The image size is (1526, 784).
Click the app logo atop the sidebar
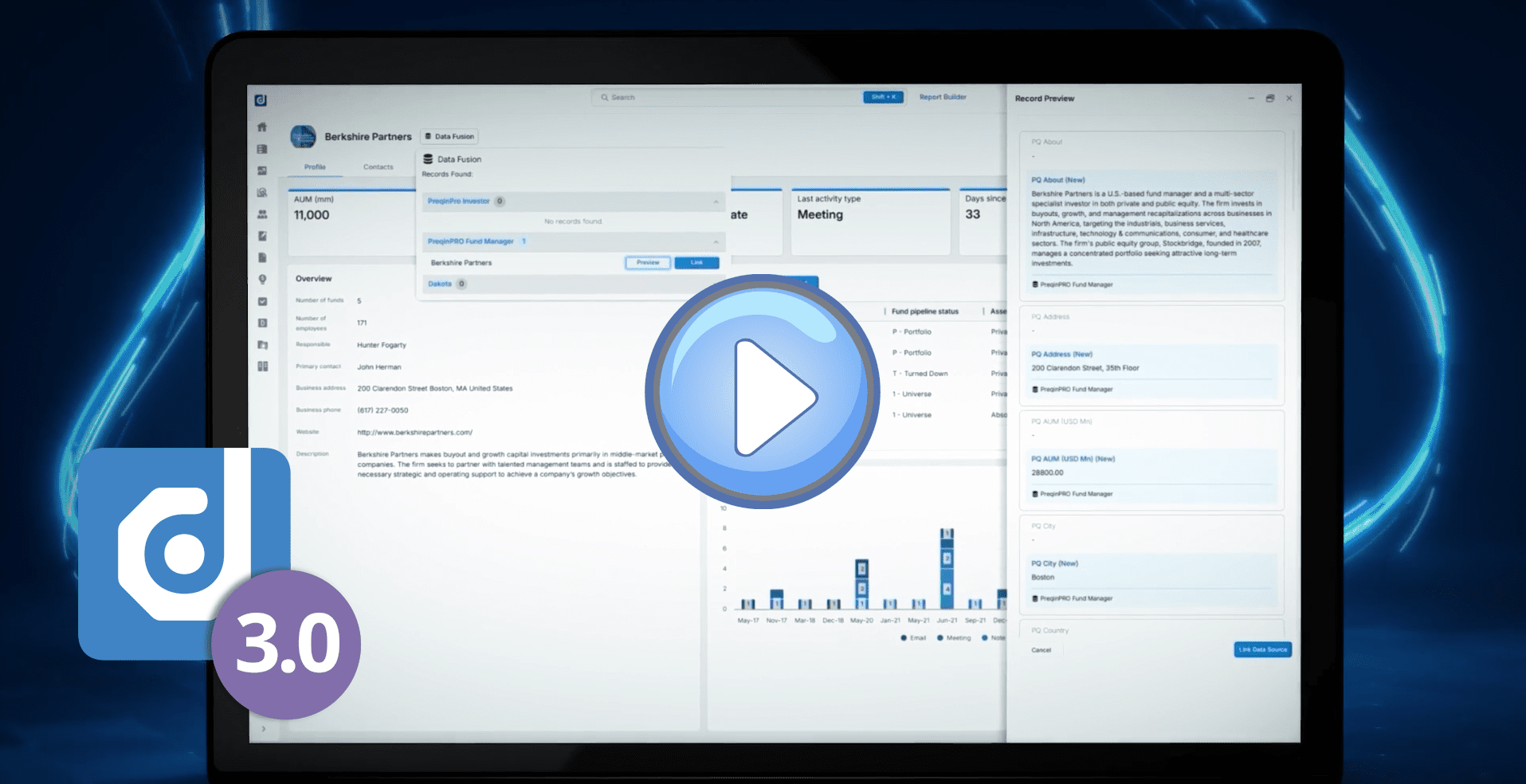[x=261, y=100]
